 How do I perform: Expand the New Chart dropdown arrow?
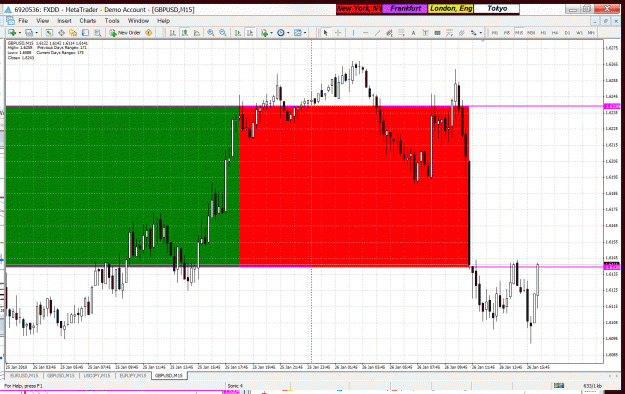click(x=20, y=33)
